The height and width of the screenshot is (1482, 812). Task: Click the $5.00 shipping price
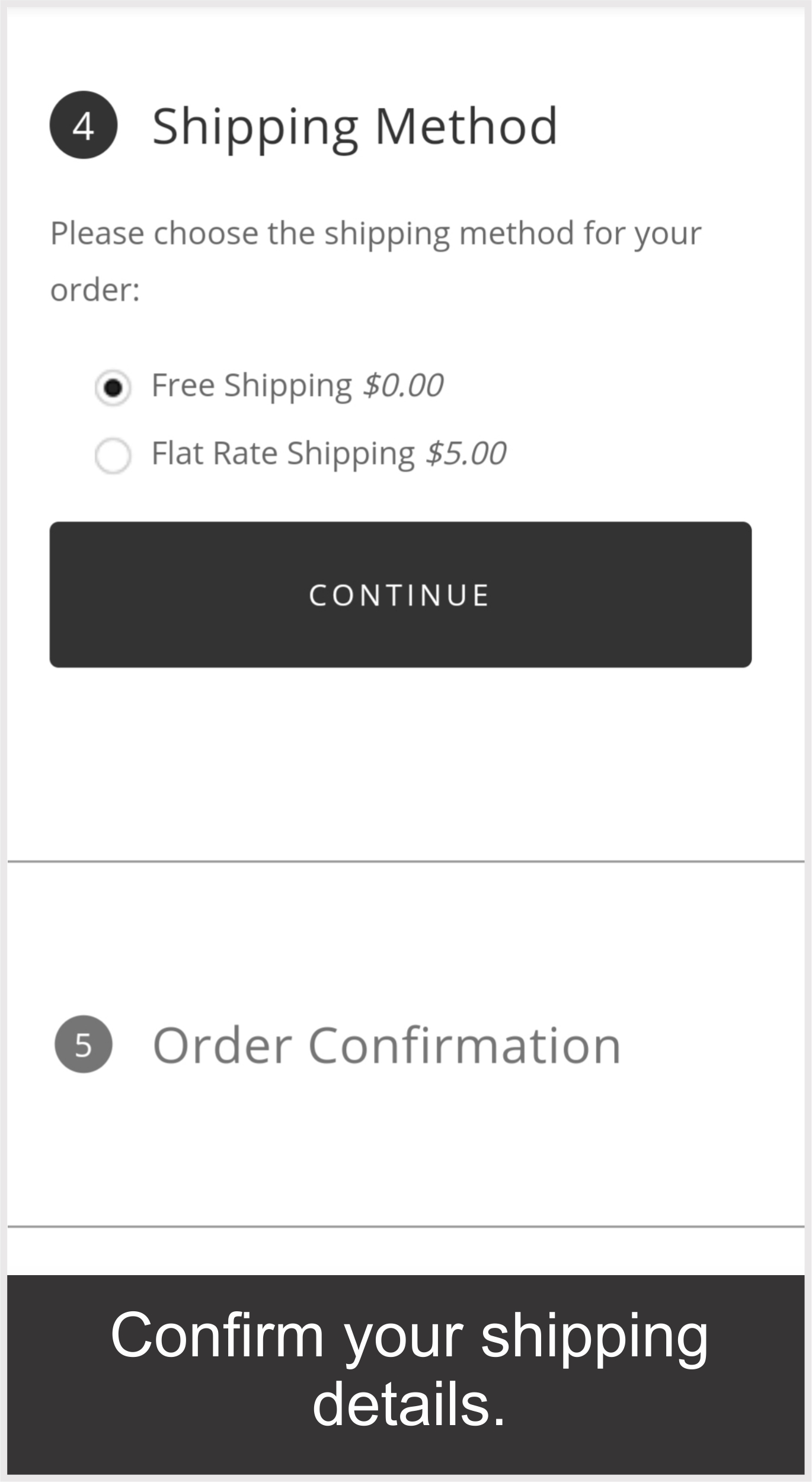click(x=466, y=453)
